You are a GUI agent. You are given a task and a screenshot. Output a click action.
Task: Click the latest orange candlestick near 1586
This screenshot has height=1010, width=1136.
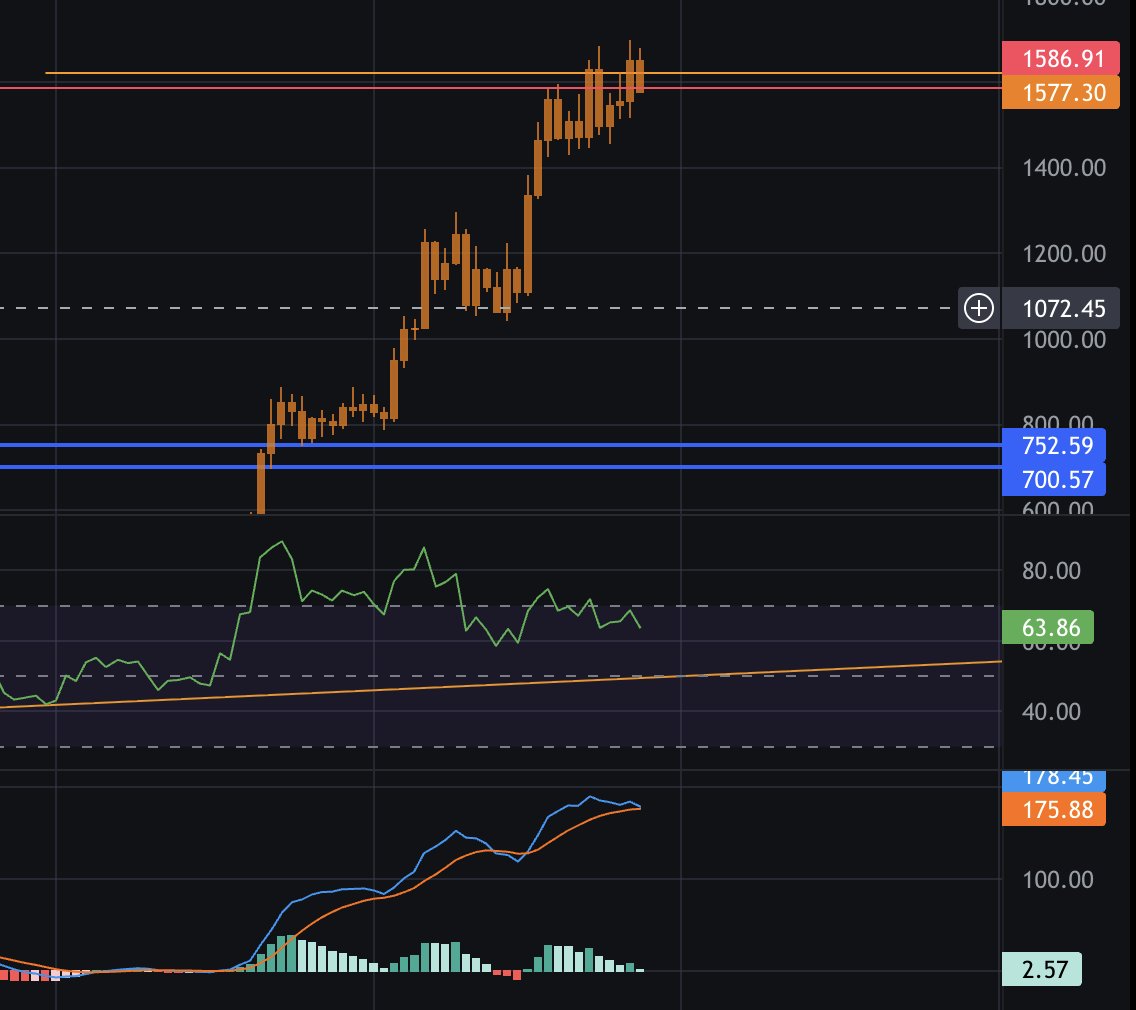coord(640,76)
